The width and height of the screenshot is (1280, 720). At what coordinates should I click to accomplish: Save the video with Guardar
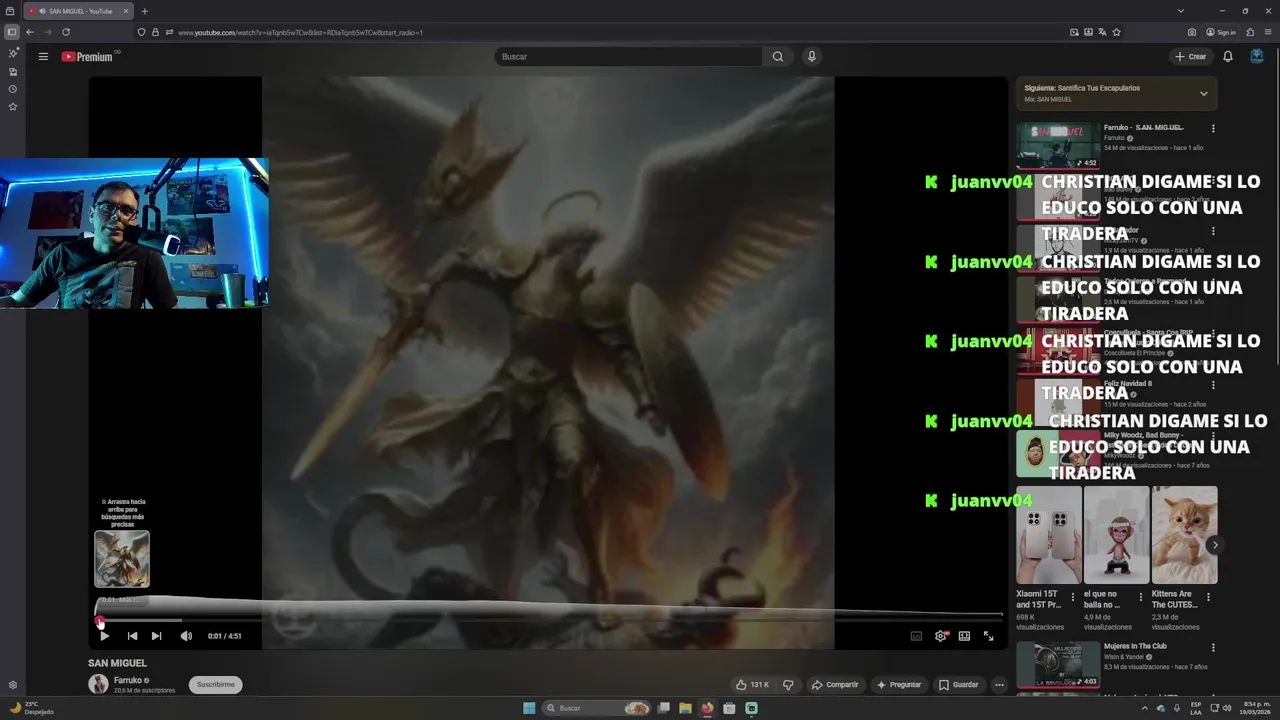[x=958, y=685]
